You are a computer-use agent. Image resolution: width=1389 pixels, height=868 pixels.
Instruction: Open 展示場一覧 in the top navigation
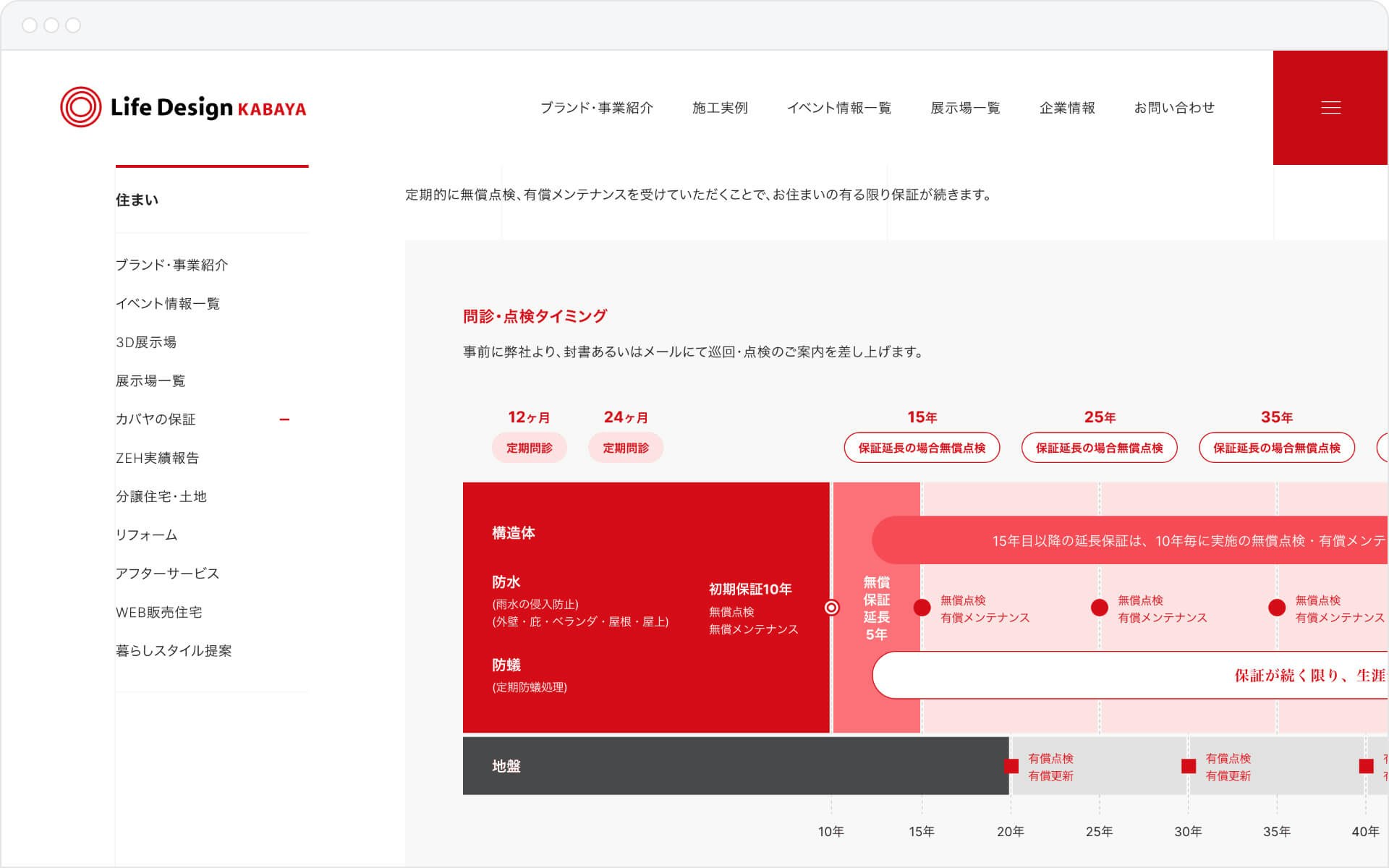965,108
